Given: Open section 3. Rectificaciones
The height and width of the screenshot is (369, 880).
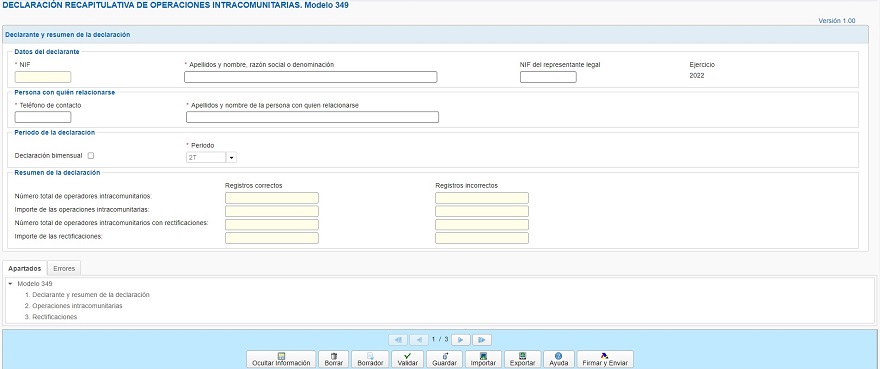Looking at the screenshot, I should [51, 317].
